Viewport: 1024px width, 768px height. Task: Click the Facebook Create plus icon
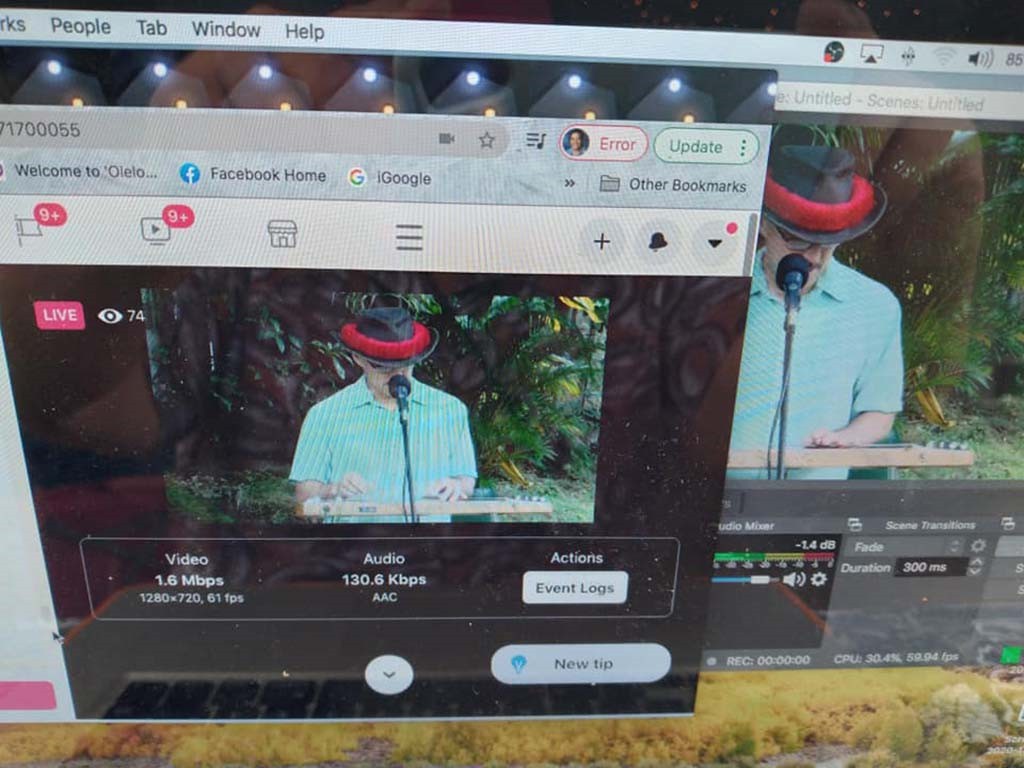pos(601,241)
